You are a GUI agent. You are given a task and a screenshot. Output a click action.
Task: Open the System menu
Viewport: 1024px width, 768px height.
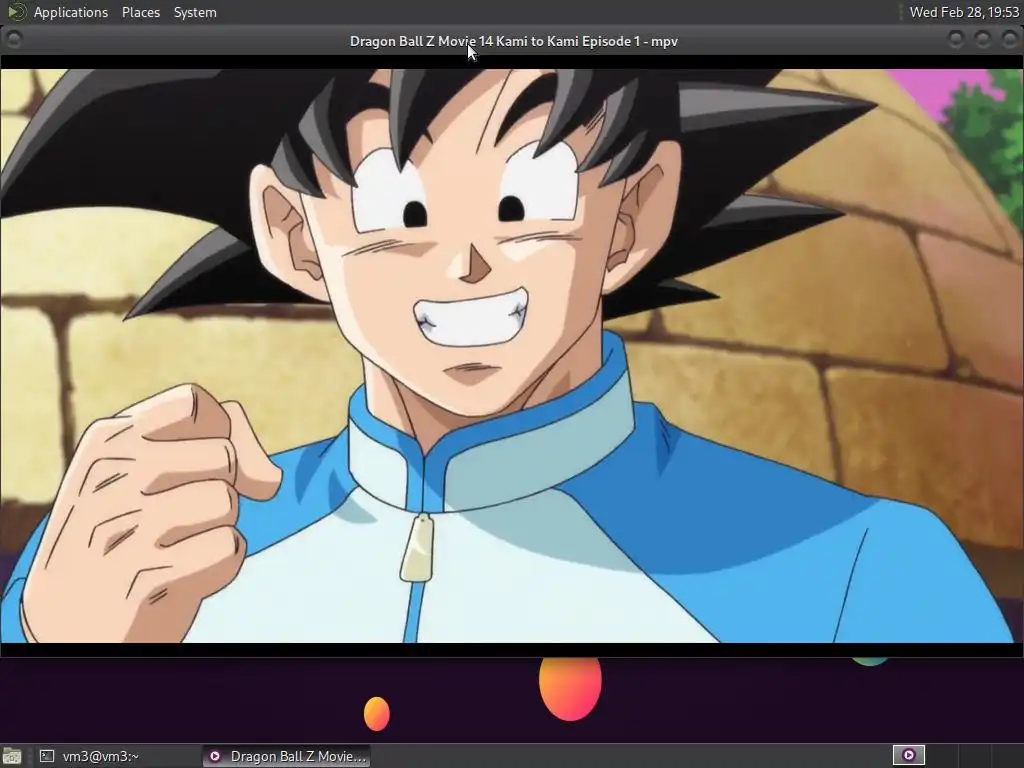click(x=195, y=12)
